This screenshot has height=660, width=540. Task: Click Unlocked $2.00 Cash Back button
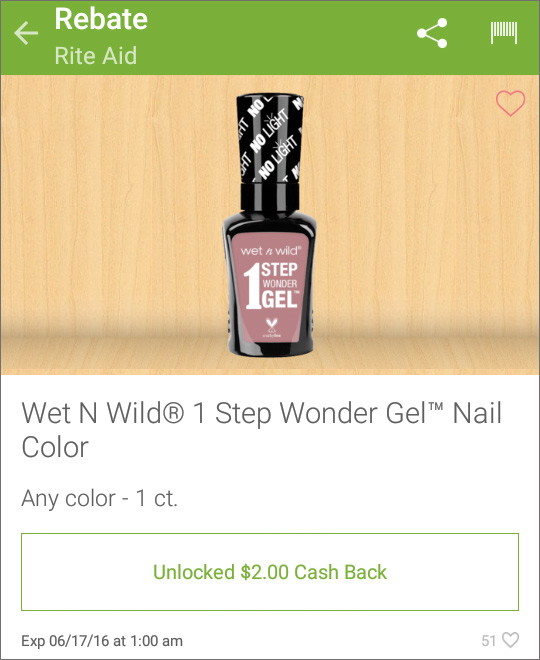[270, 572]
